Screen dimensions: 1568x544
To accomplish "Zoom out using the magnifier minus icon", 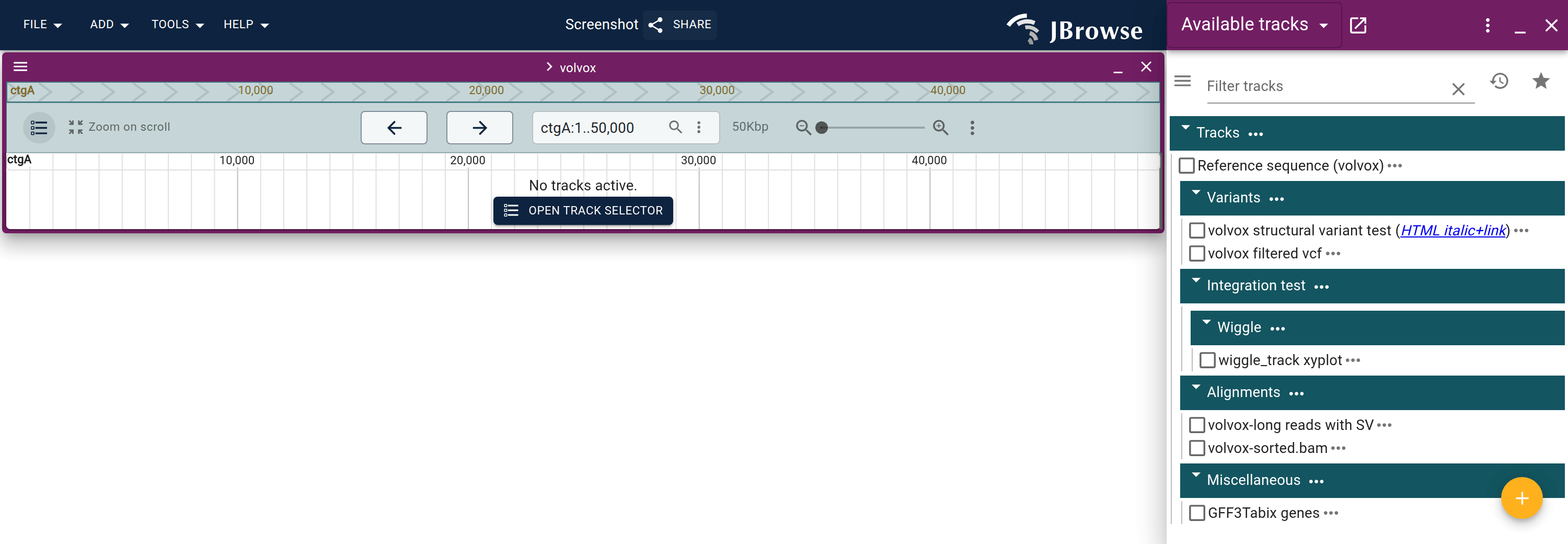I will click(803, 127).
